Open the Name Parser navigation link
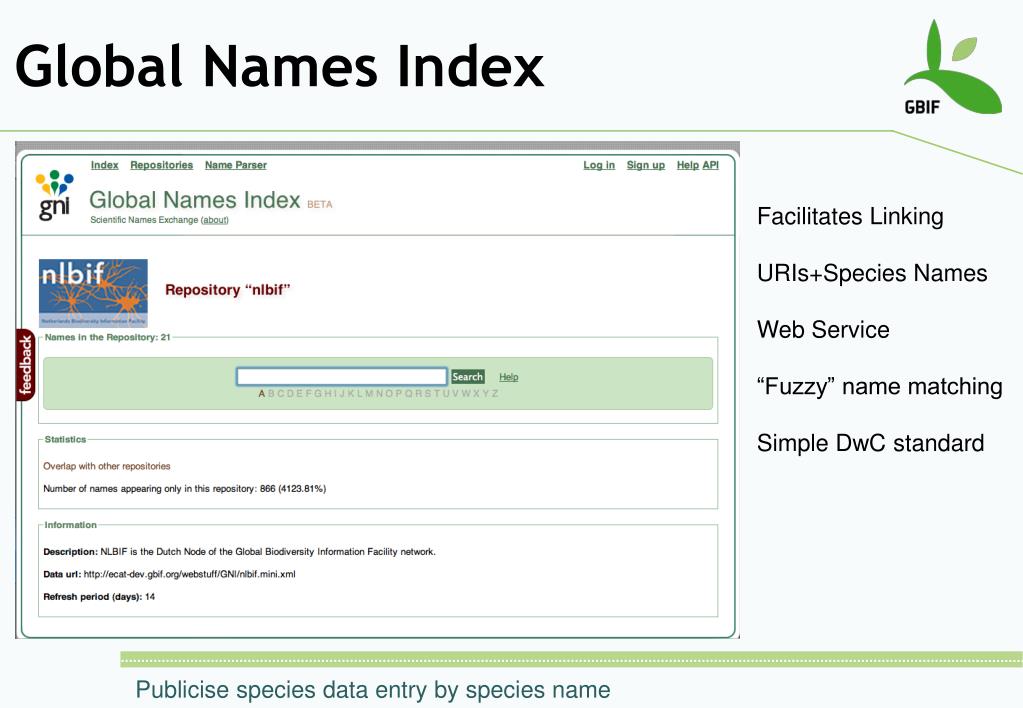This screenshot has height=708, width=1023. pyautogui.click(x=236, y=165)
